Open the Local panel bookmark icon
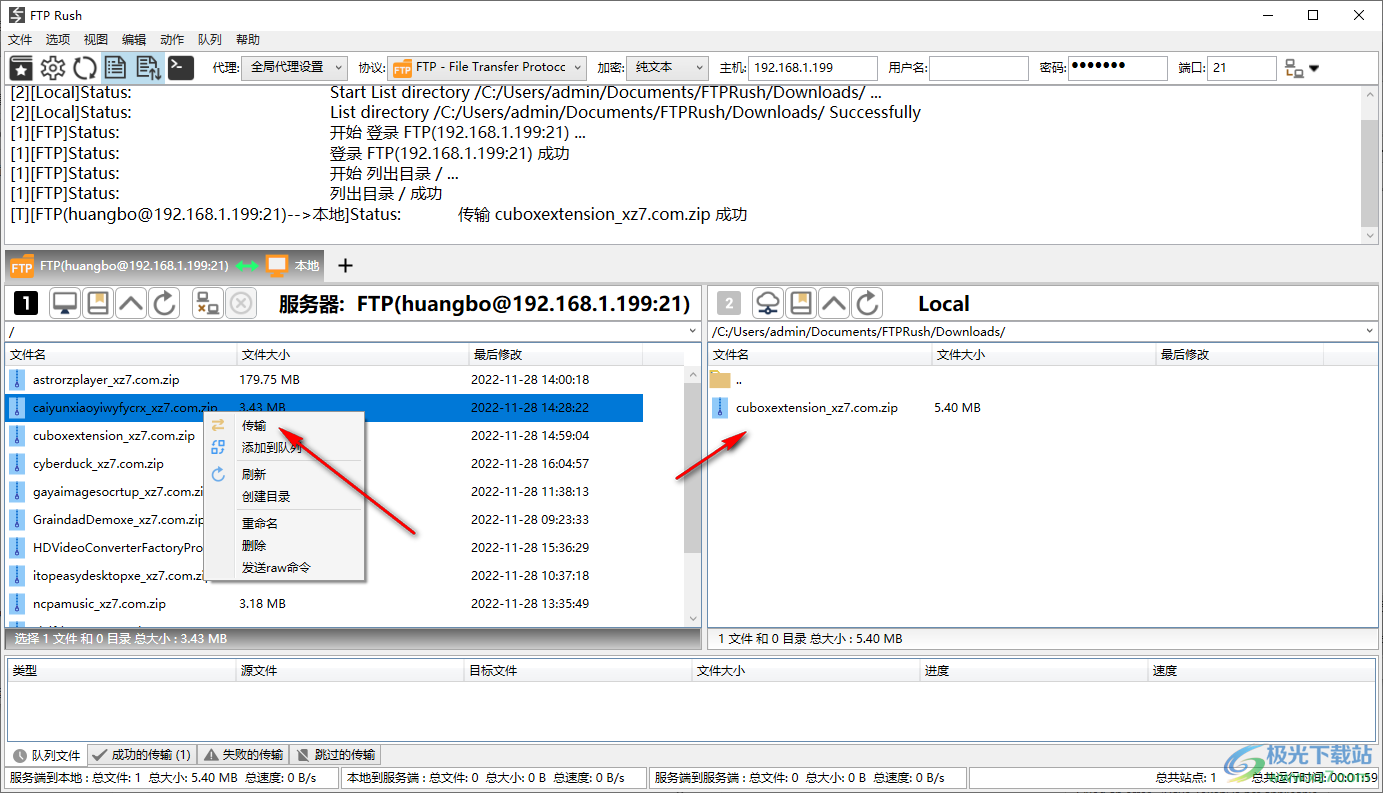1383x793 pixels. click(x=801, y=303)
